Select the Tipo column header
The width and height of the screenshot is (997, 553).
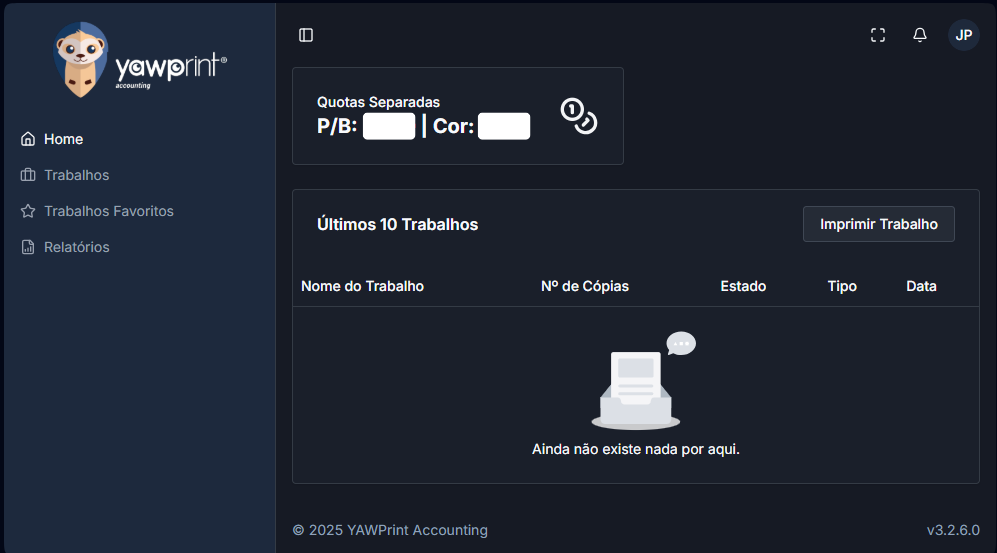(x=842, y=286)
